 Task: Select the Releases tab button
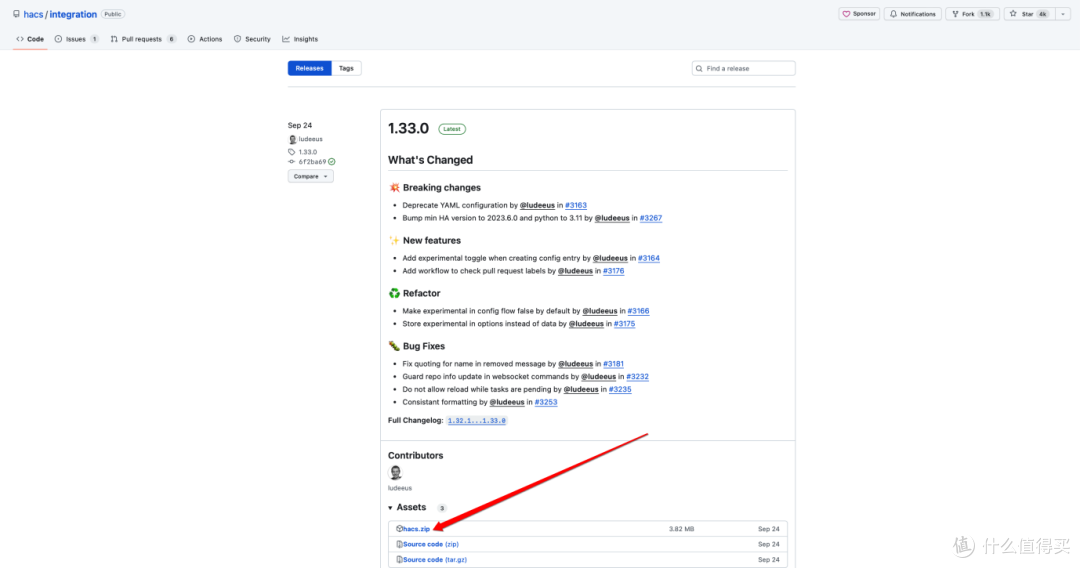point(309,68)
